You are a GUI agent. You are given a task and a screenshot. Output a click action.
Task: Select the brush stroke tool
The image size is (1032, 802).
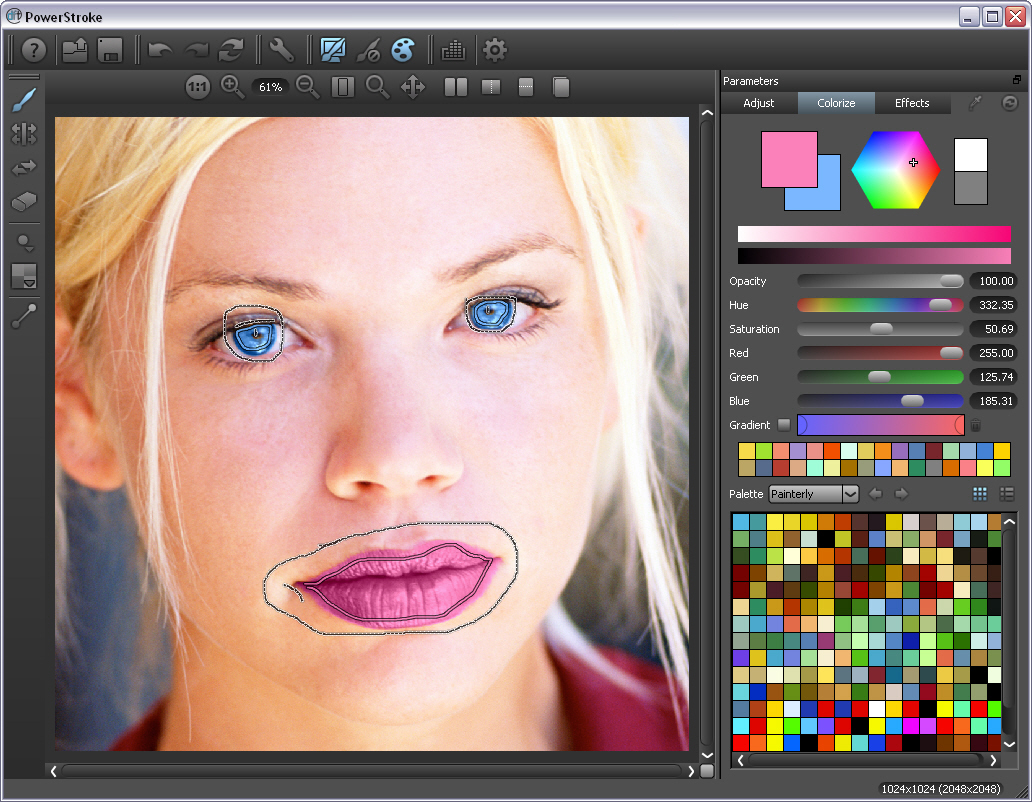[x=24, y=99]
